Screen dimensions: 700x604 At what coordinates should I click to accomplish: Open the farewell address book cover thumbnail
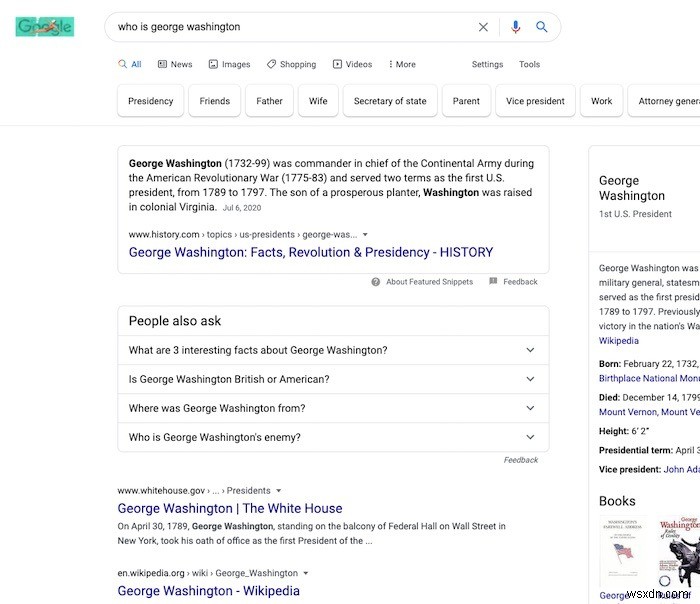622,551
